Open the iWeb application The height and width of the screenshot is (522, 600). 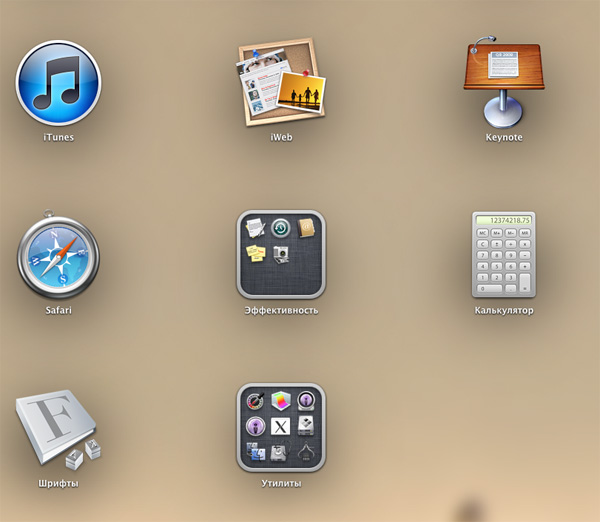281,82
